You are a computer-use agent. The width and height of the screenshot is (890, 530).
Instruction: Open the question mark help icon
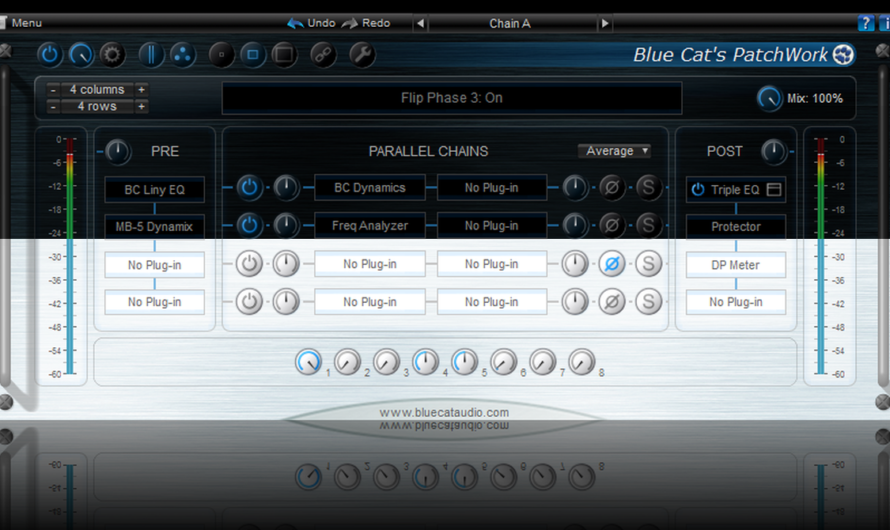click(x=865, y=23)
